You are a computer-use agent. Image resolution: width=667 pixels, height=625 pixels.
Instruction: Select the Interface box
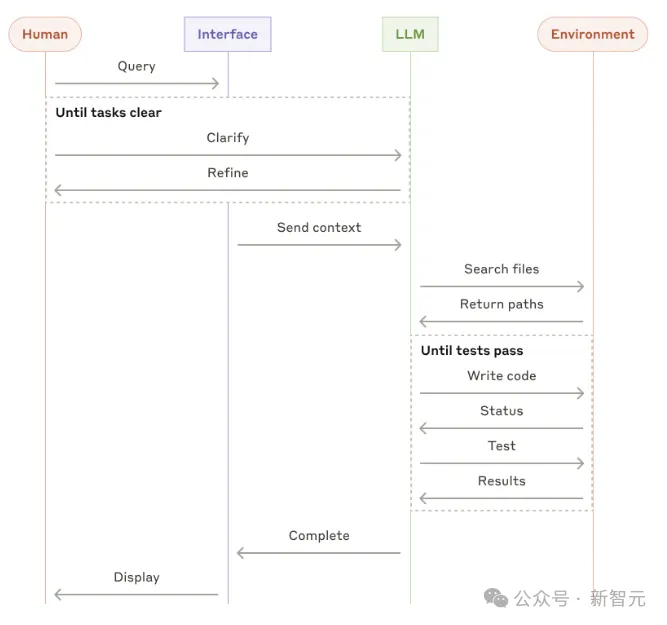228,34
